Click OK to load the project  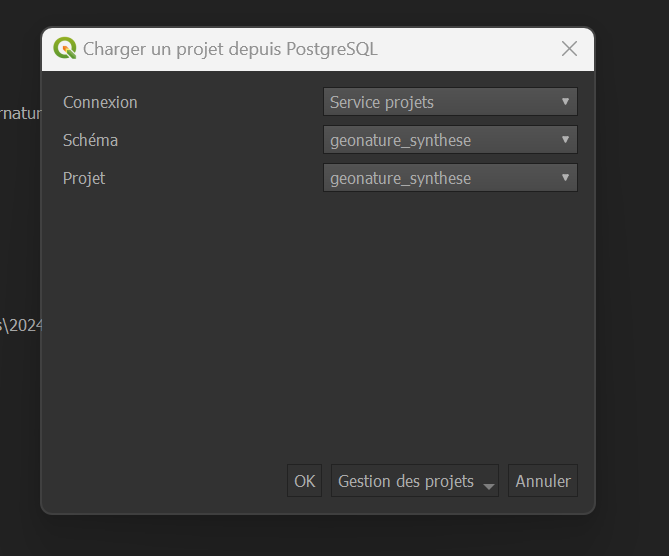click(305, 481)
